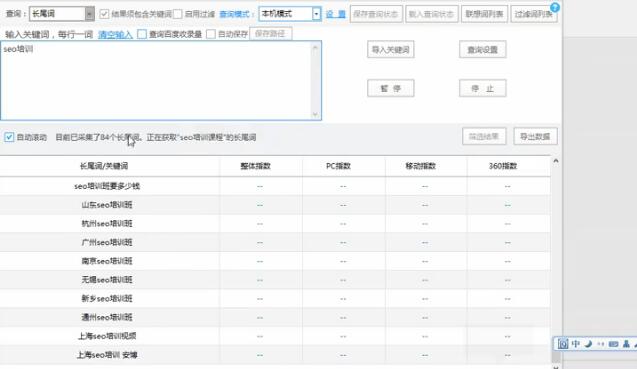Click the 筛选结果 button

484,137
